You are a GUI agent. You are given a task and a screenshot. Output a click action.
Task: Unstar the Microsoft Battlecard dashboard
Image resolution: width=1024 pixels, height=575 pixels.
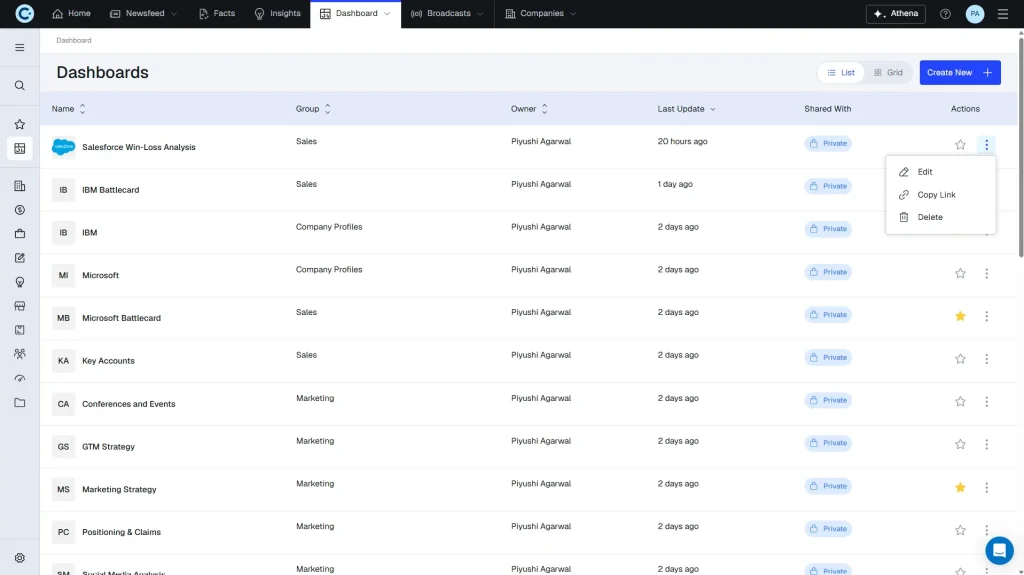coord(960,316)
